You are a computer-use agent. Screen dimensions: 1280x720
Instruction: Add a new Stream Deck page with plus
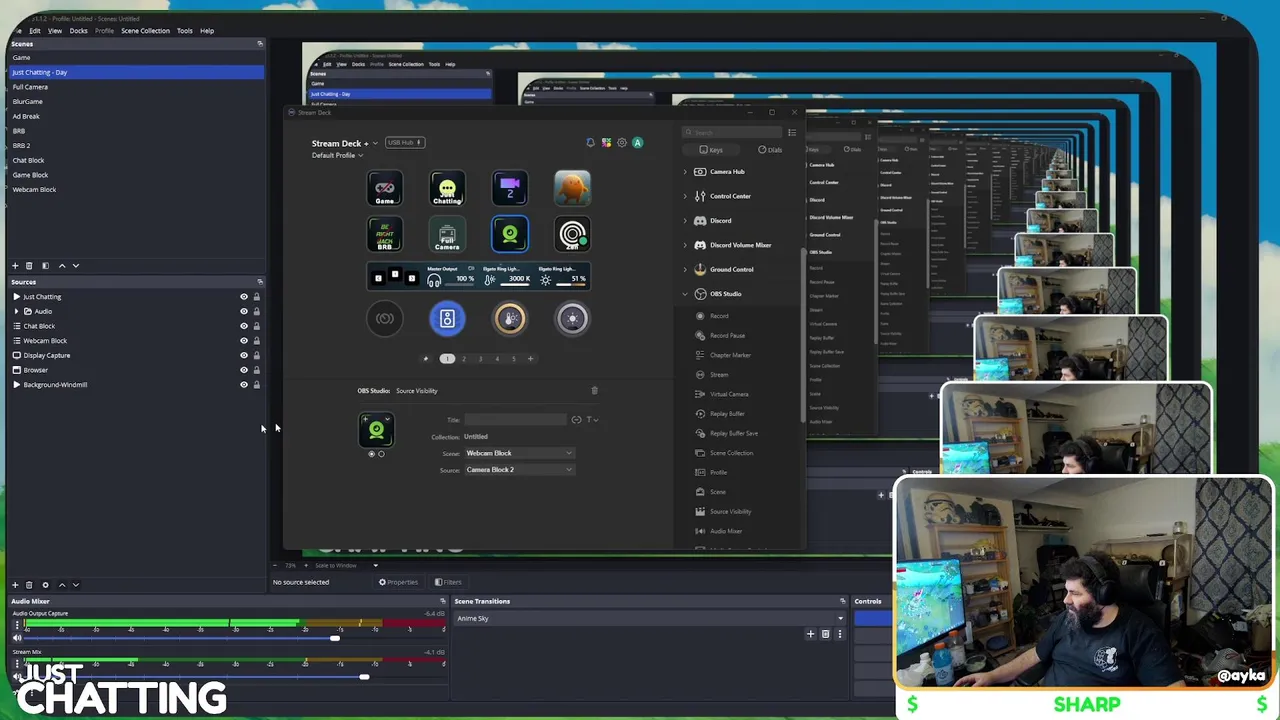[x=531, y=359]
